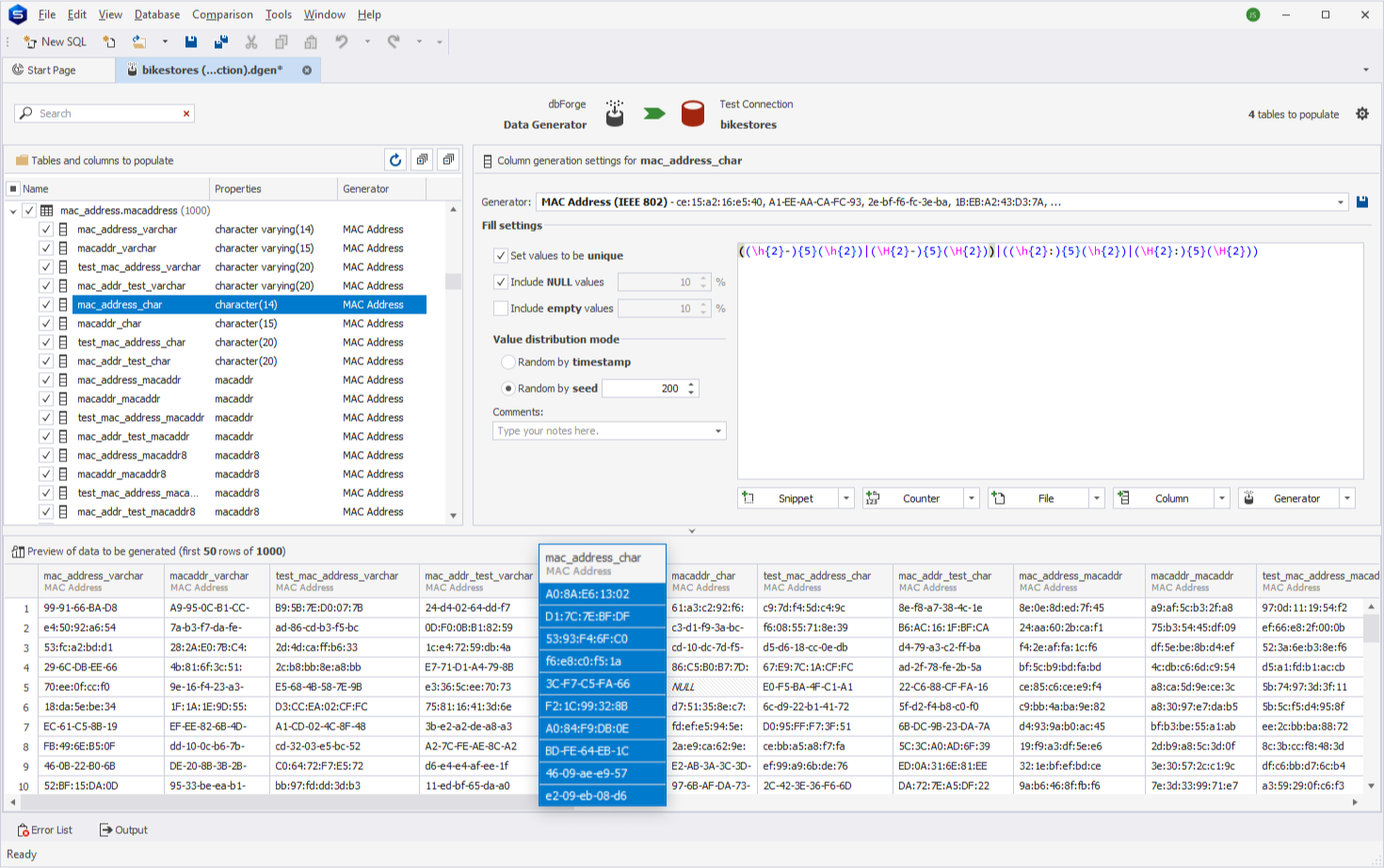Uncheck the mac_address_varchar column checkbox
Viewport: 1384px width, 868px height.
(45, 229)
